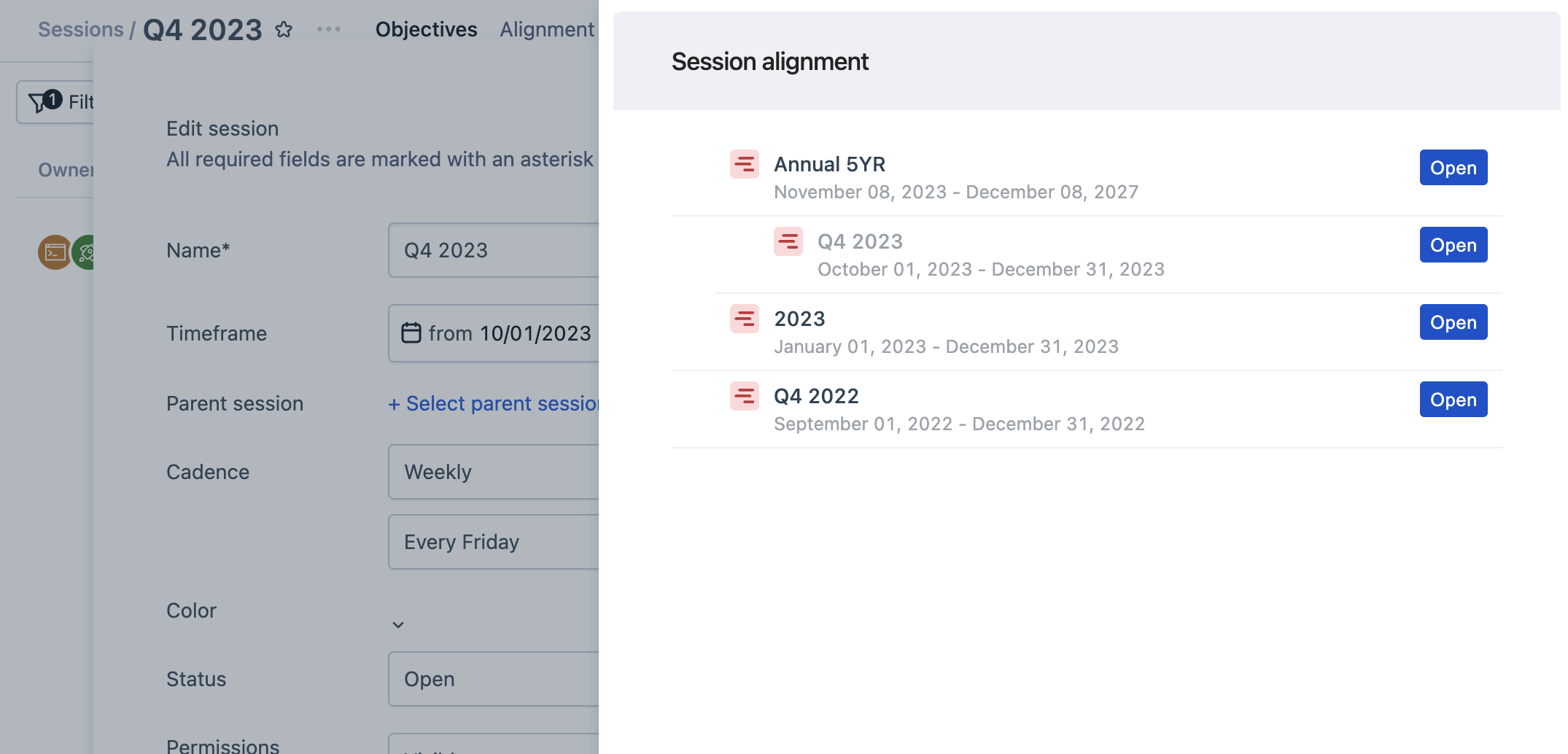
Task: Click the filter funnel icon
Action: pyautogui.click(x=37, y=103)
